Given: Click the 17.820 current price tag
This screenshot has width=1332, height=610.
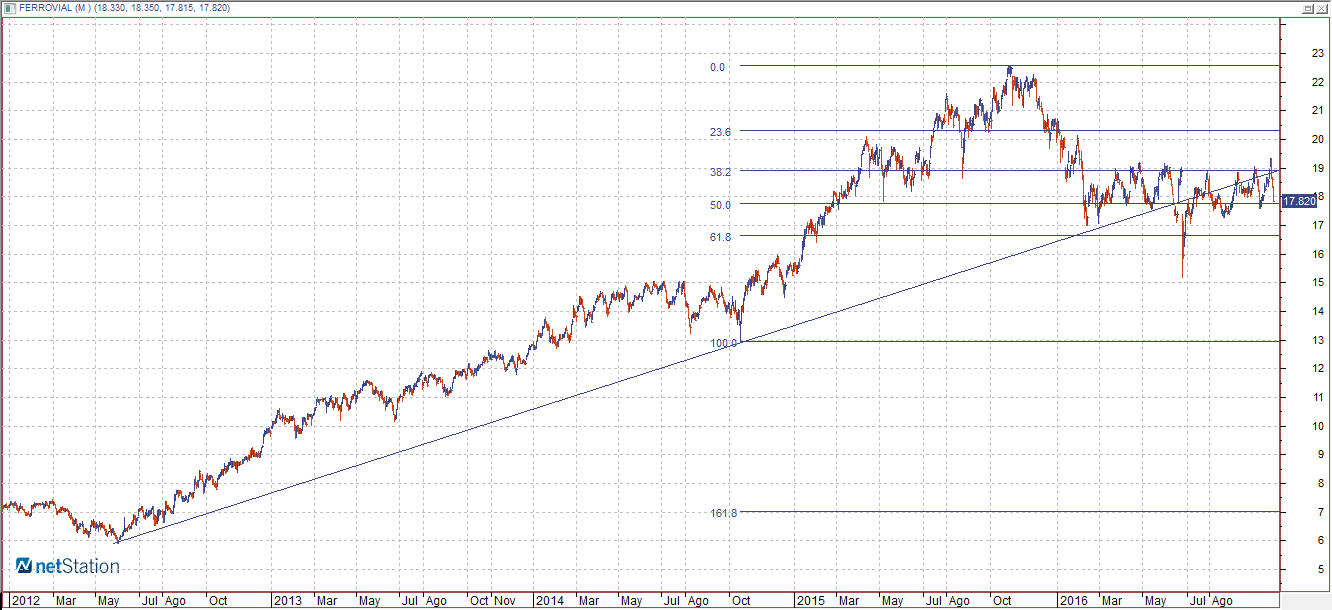Looking at the screenshot, I should (x=1299, y=201).
